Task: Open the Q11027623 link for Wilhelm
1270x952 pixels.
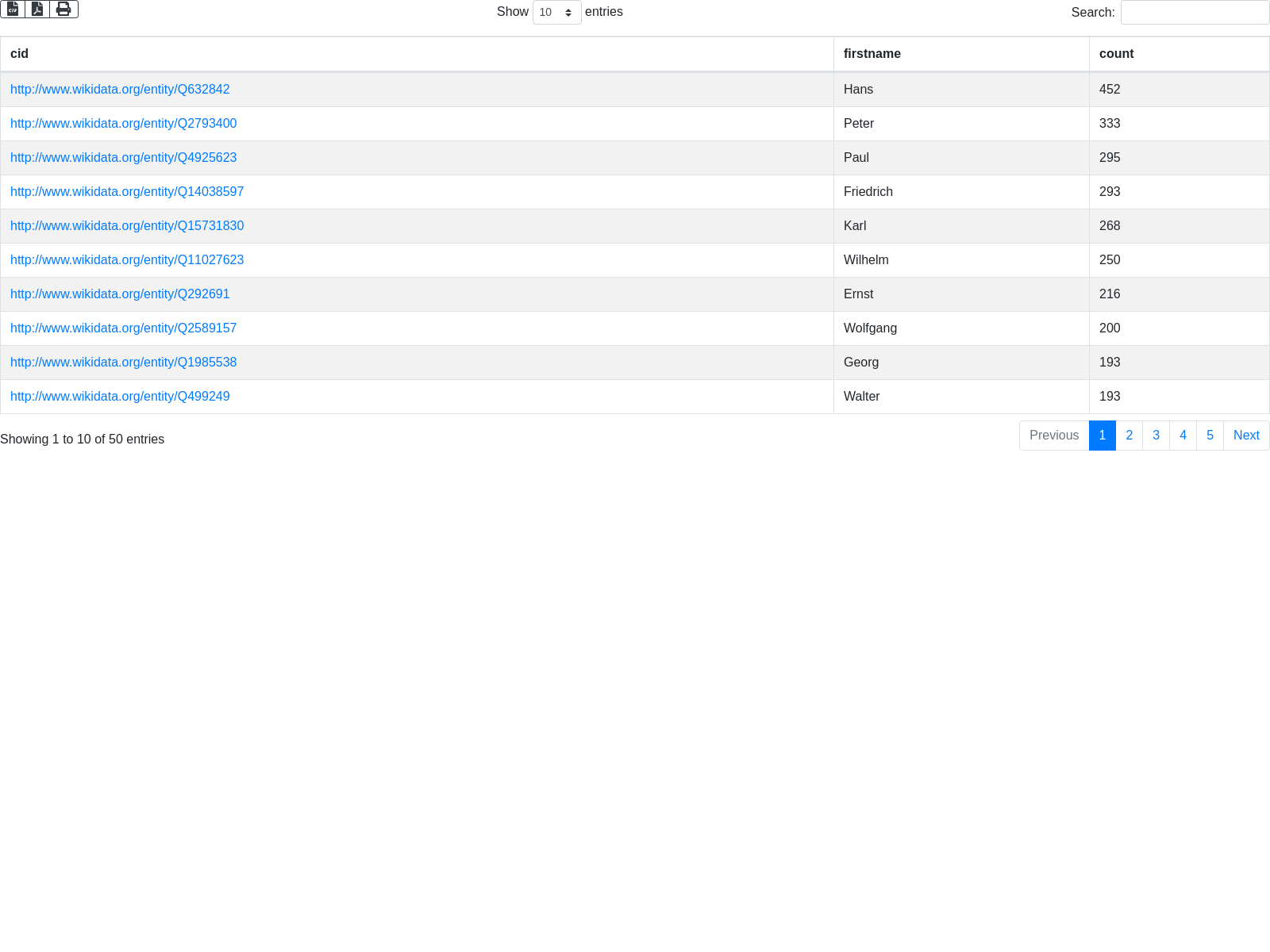Action: pyautogui.click(x=127, y=260)
